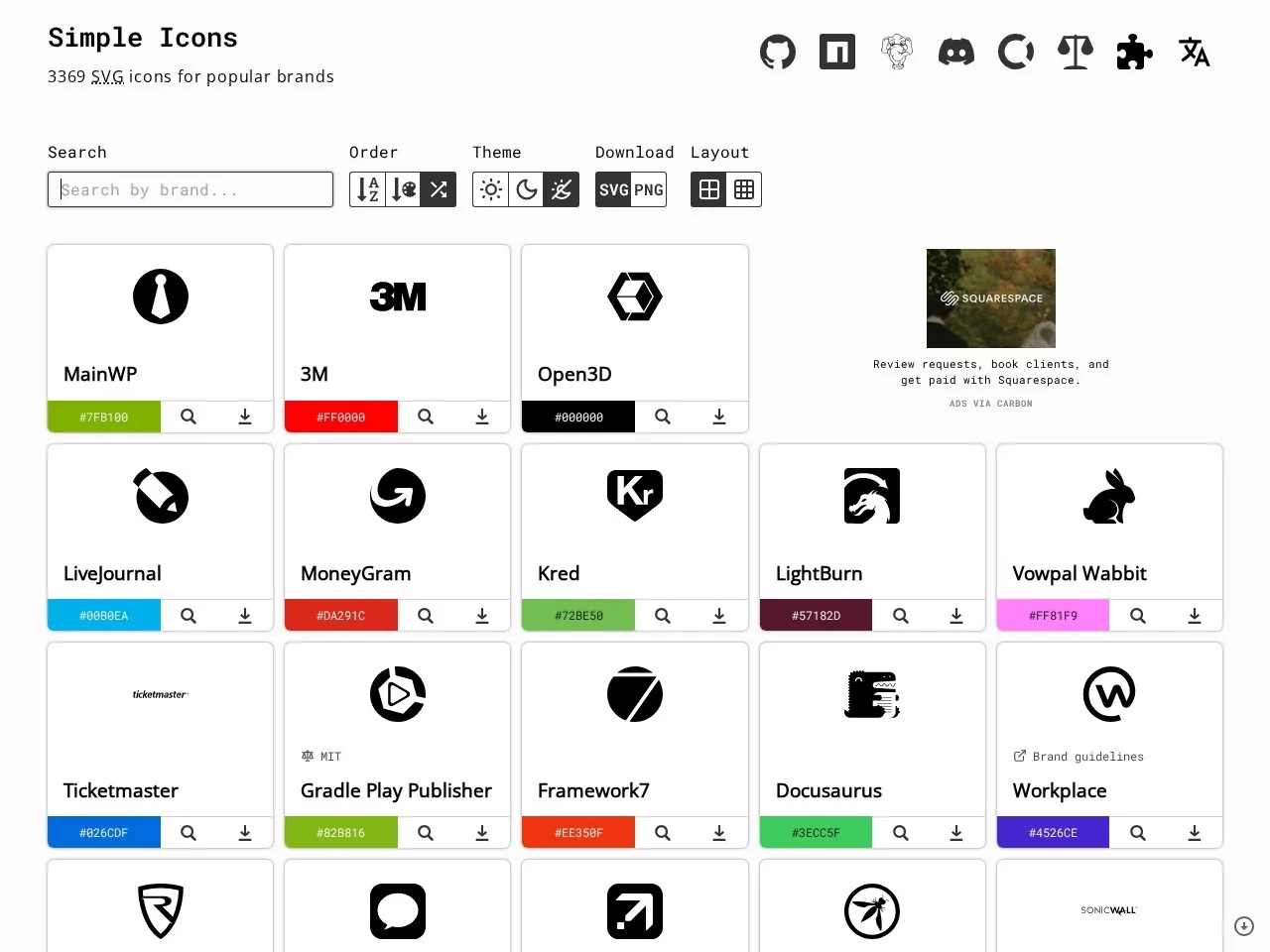Open the Simple Icons GitHub repository
1270x952 pixels.
point(778,52)
